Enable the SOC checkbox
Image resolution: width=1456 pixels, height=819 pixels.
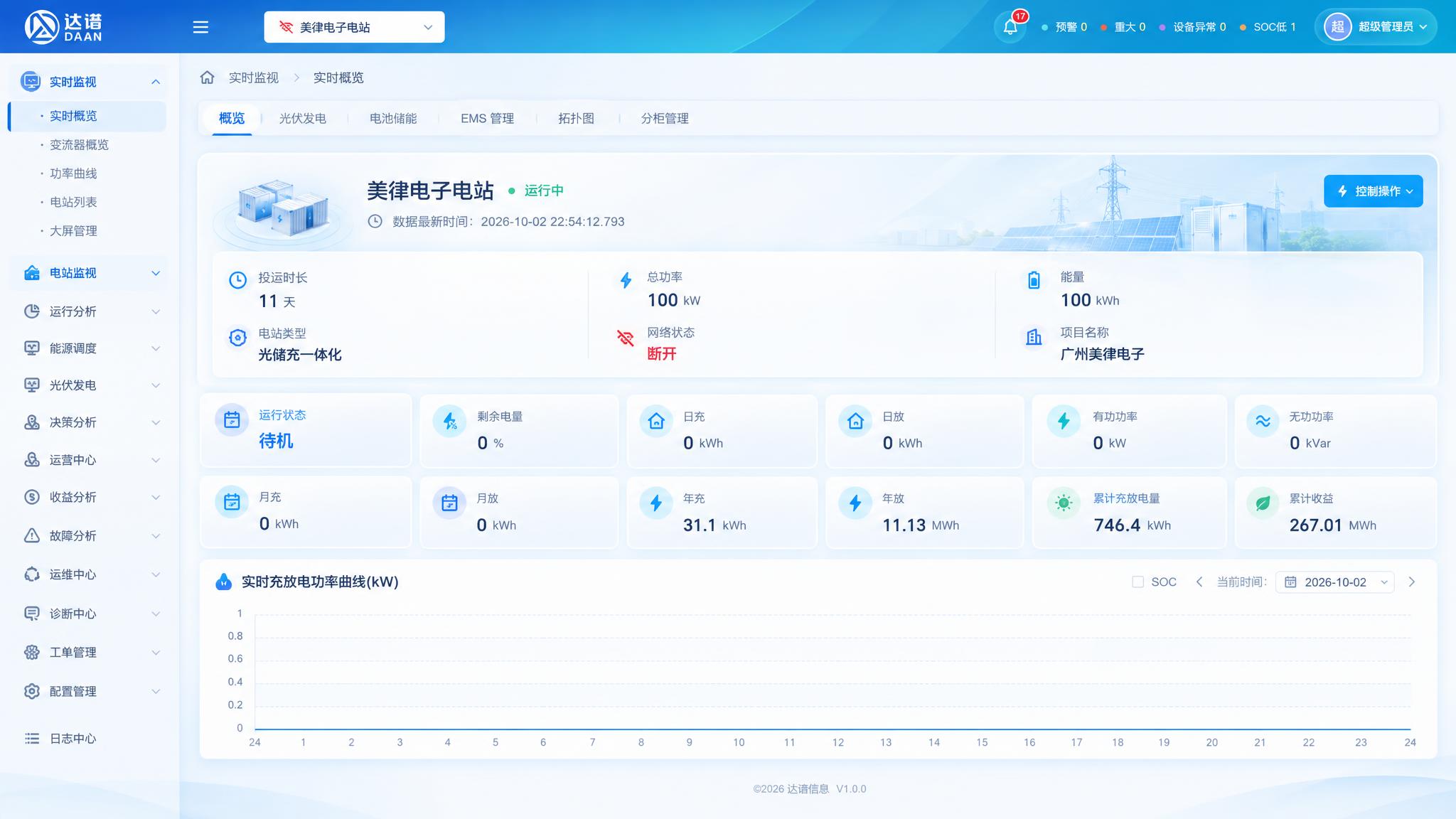point(1137,582)
